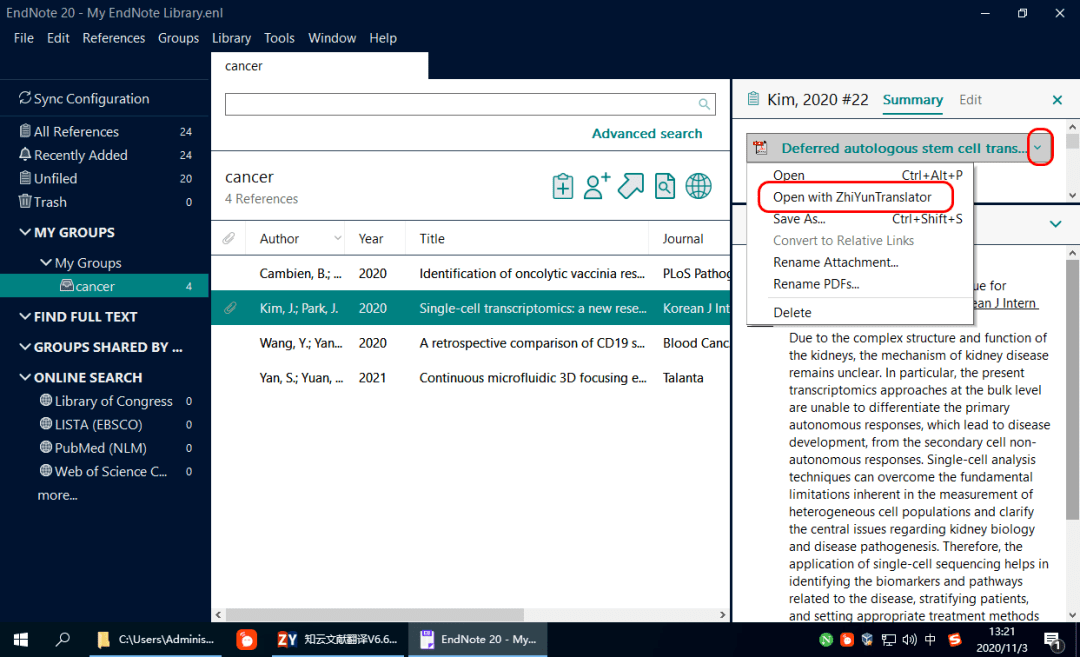Close the Kim, 2020 reference panel
1080x657 pixels.
[x=1057, y=100]
